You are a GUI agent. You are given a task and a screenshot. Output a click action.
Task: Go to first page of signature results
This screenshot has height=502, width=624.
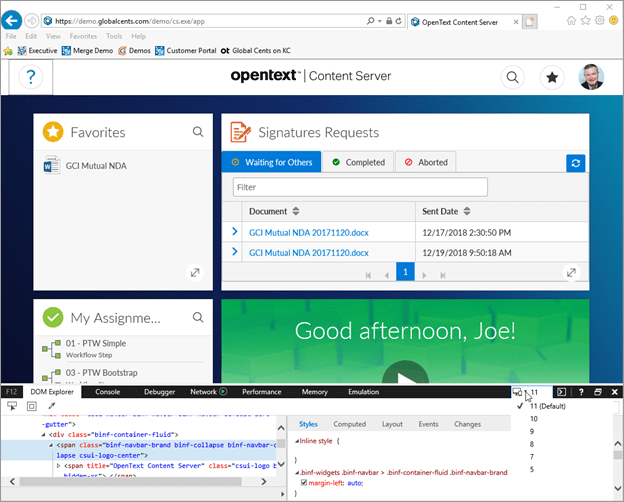tap(368, 275)
